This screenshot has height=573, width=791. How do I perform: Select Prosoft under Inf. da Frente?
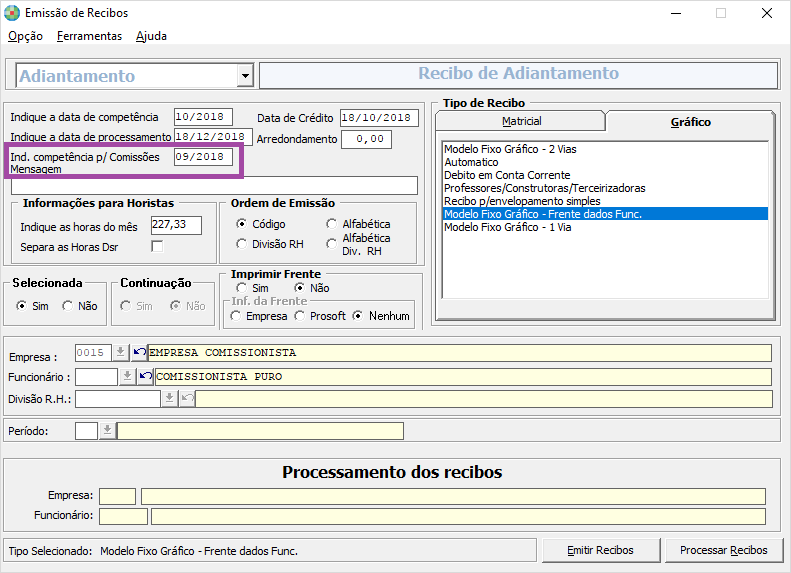[x=300, y=316]
